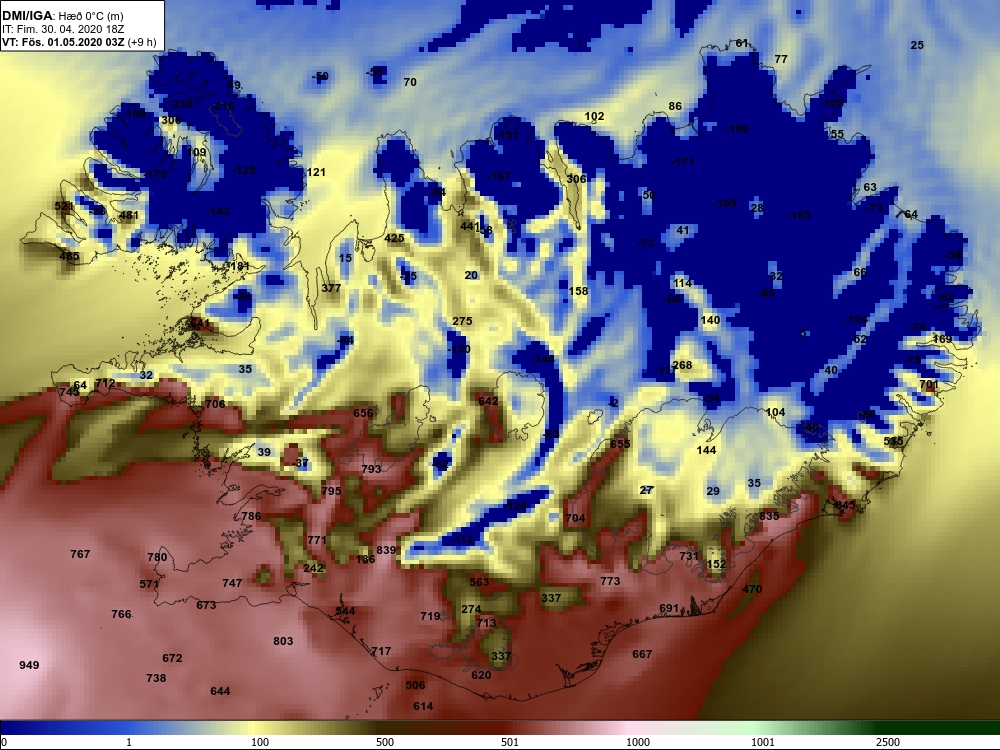Click the map value 704
This screenshot has width=1000, height=750.
click(575, 518)
